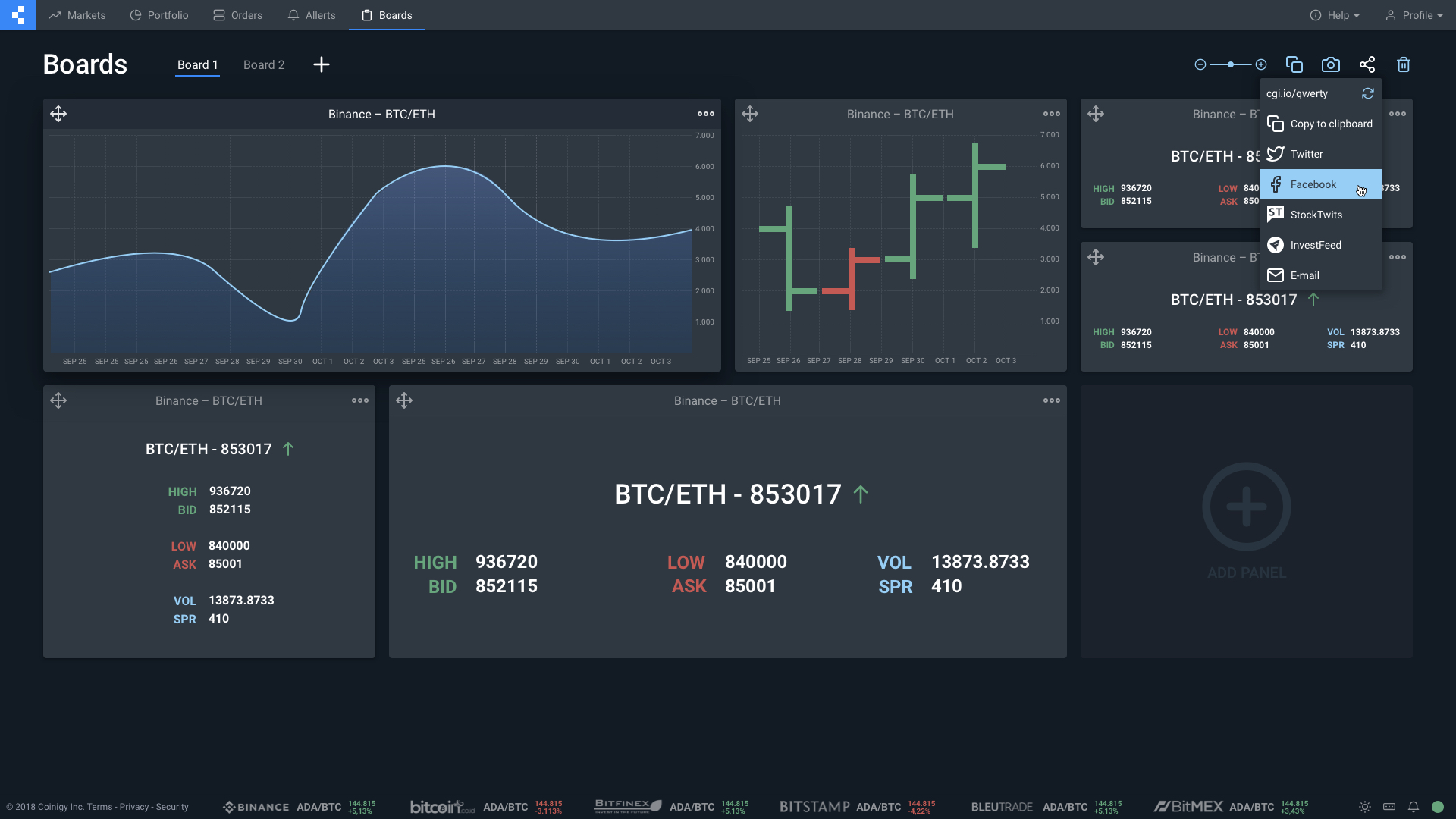Grab move handle of candlestick chart panel

[750, 114]
